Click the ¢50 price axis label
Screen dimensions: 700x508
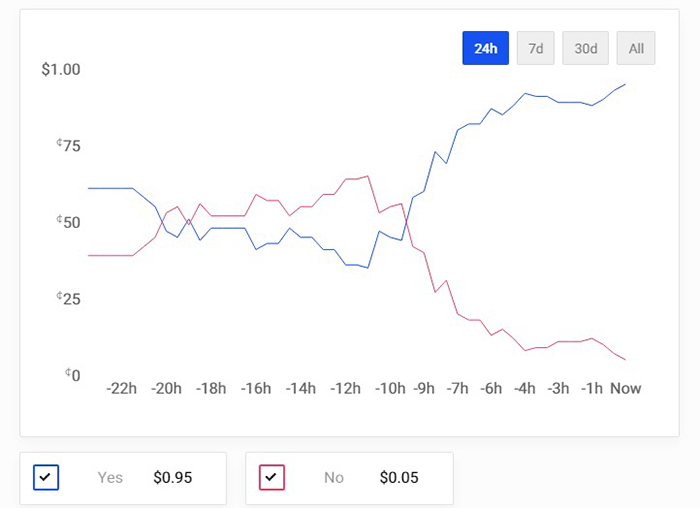coord(68,222)
